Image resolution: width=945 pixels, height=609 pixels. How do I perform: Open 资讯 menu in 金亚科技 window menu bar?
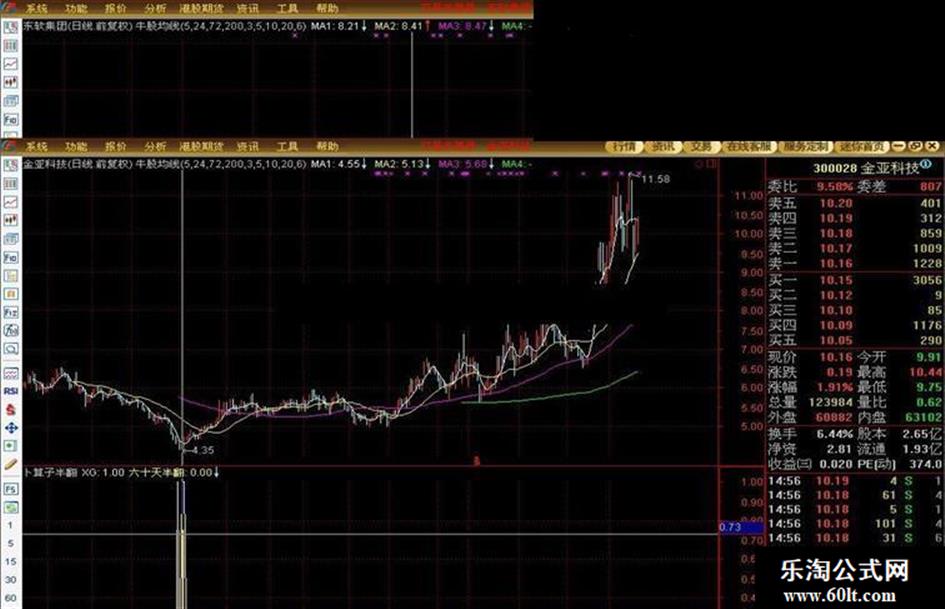[x=248, y=147]
